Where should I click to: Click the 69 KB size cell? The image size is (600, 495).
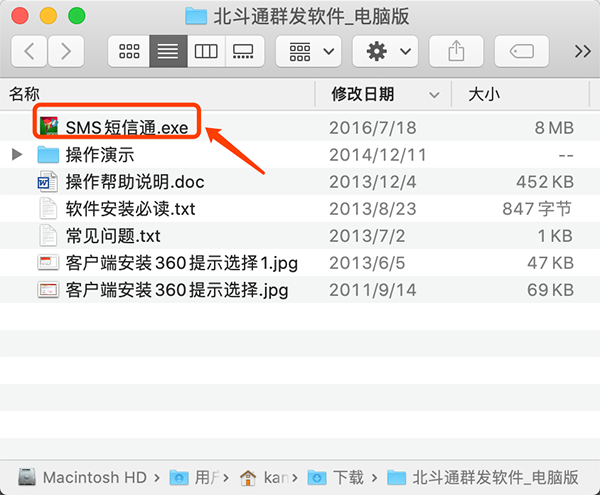tap(551, 290)
